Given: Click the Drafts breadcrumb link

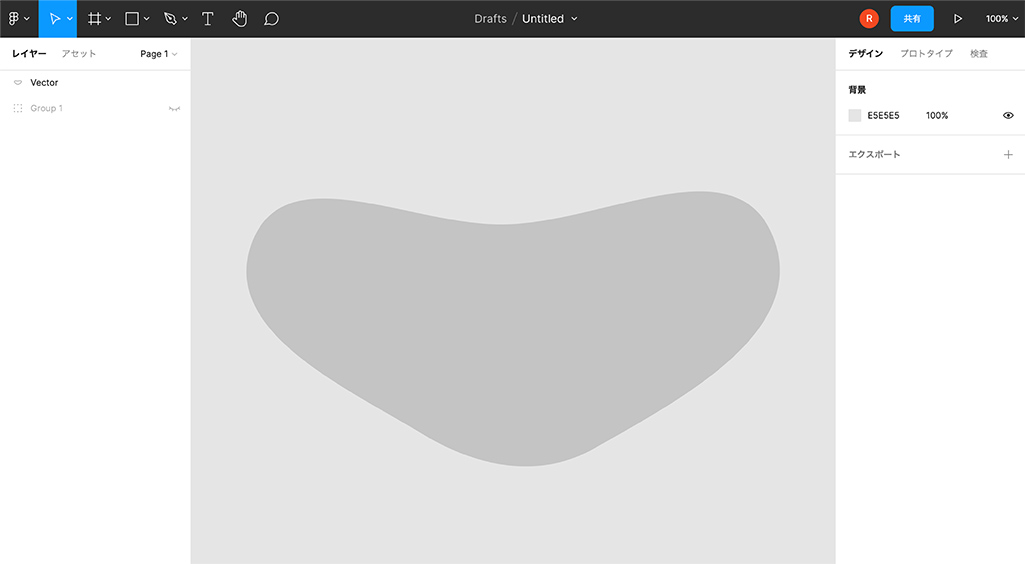Looking at the screenshot, I should coord(490,18).
